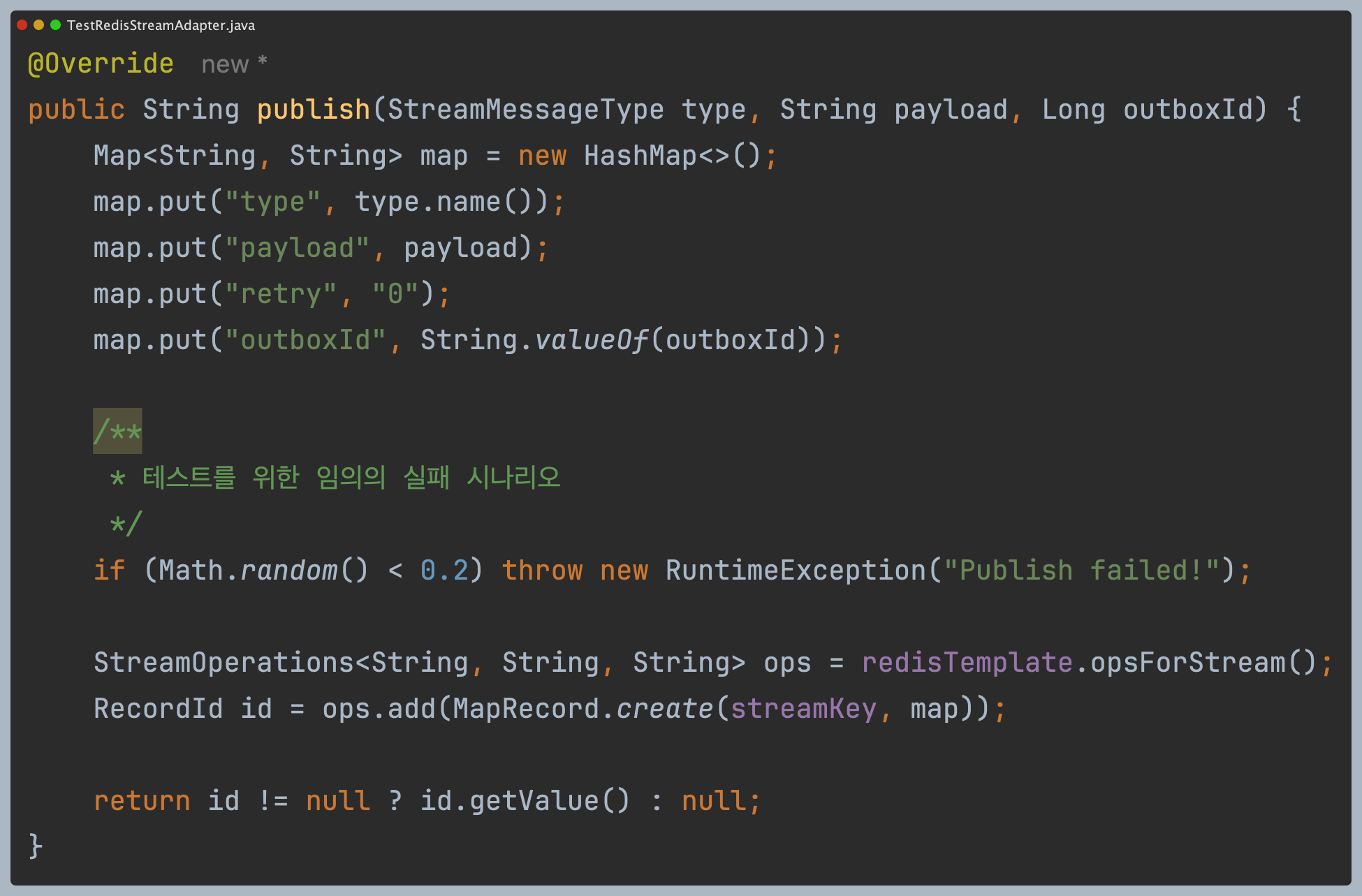Screen dimensions: 1362x896
Task: Click the highlighted /** comment start
Action: coord(117,432)
